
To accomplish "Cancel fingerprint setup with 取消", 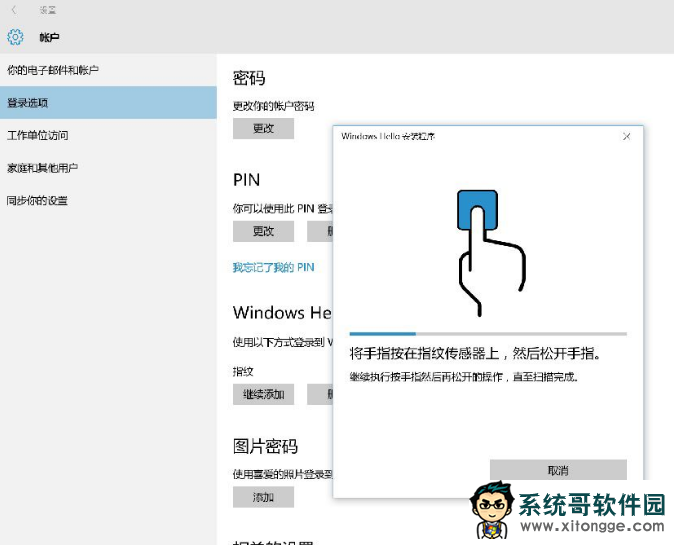I will 558,470.
